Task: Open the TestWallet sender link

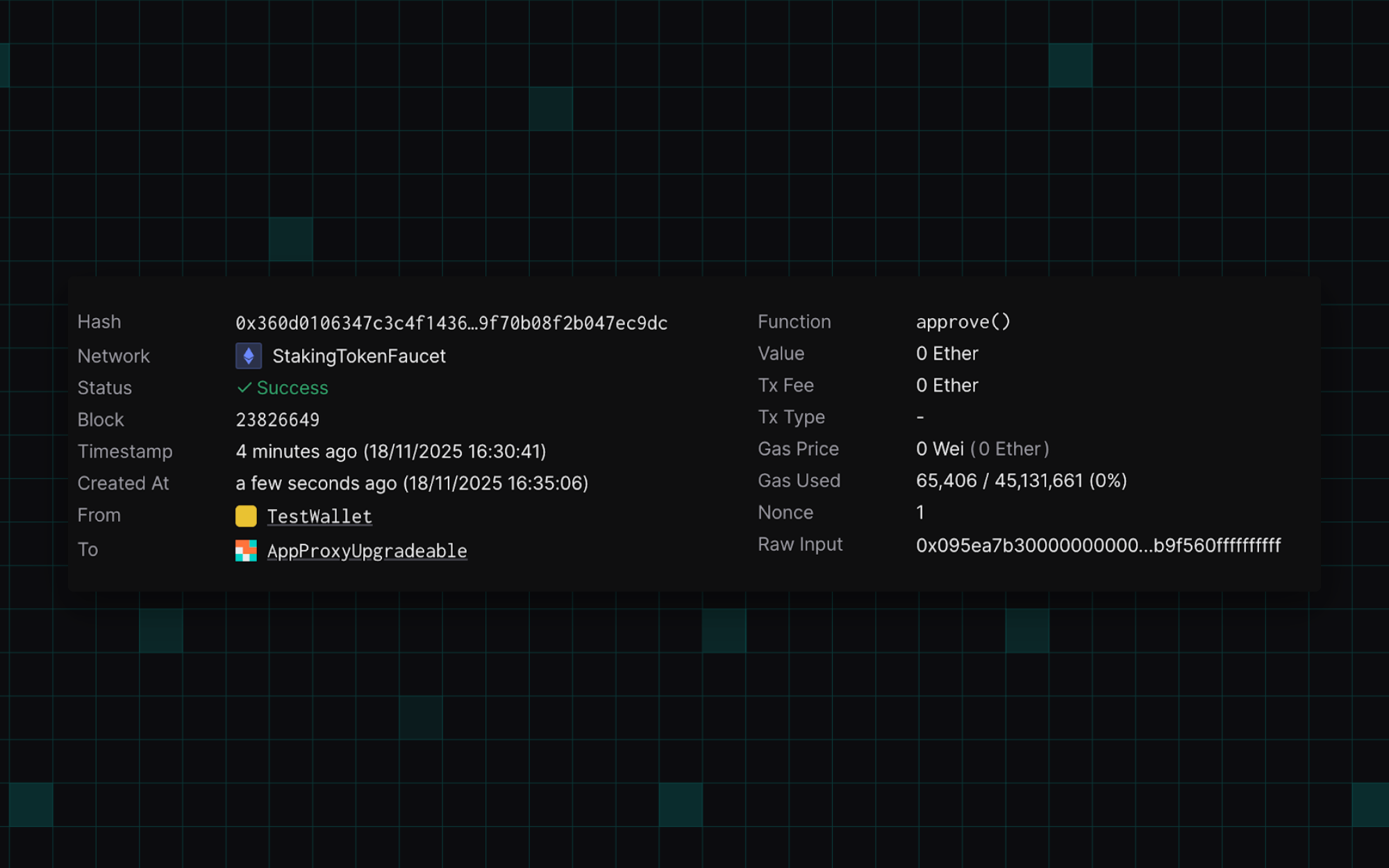Action: (319, 517)
